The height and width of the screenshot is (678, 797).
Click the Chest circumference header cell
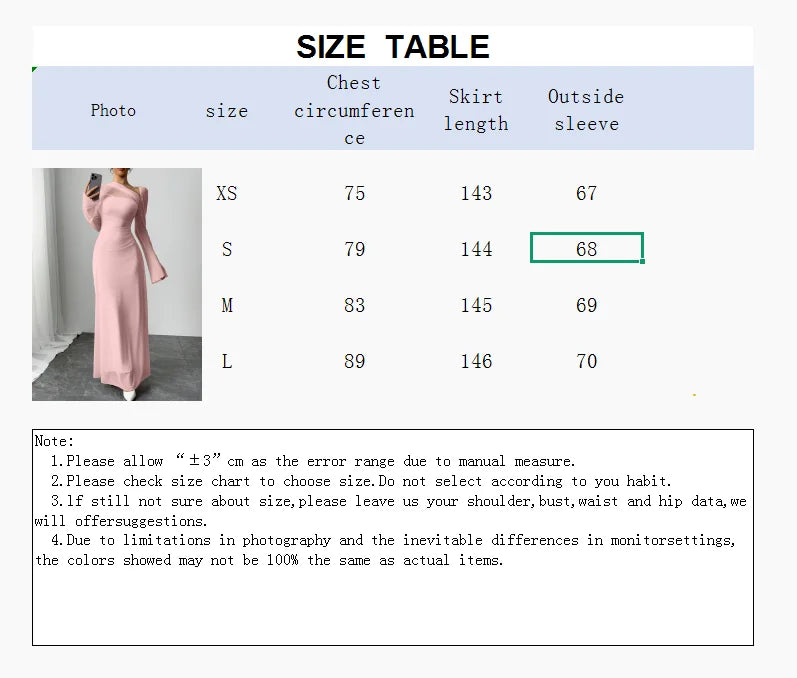(354, 110)
